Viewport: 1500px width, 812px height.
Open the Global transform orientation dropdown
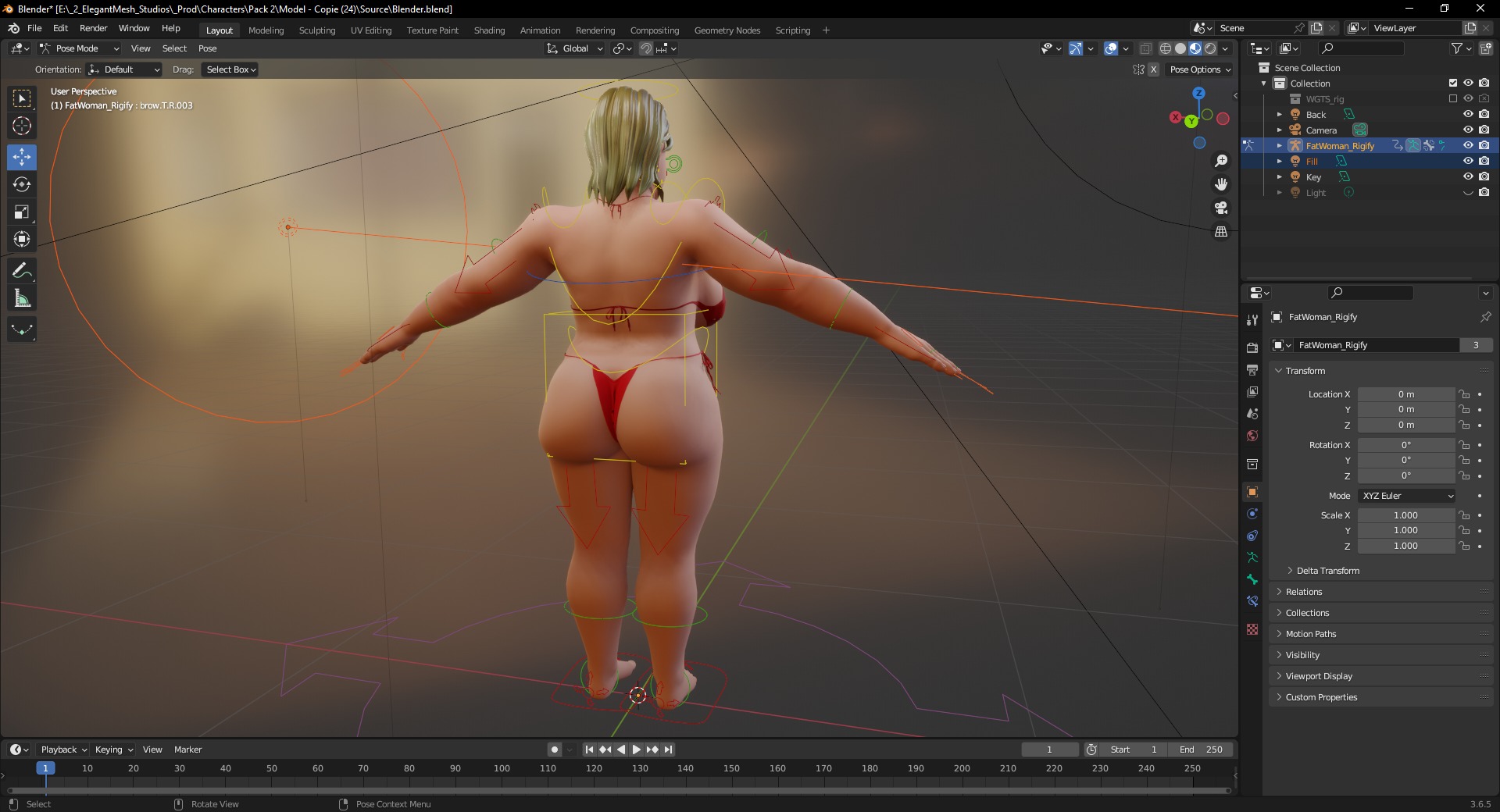click(575, 48)
